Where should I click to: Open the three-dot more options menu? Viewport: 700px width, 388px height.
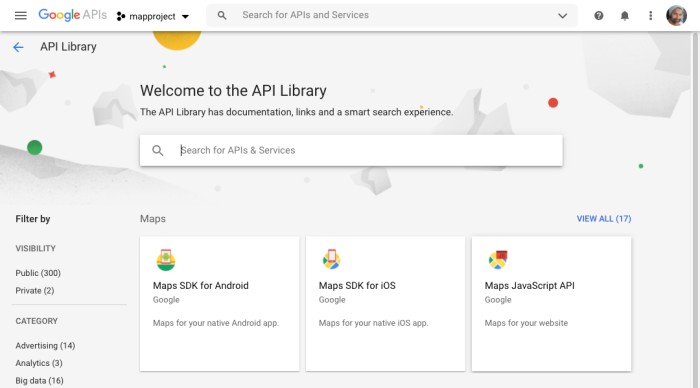pos(650,16)
